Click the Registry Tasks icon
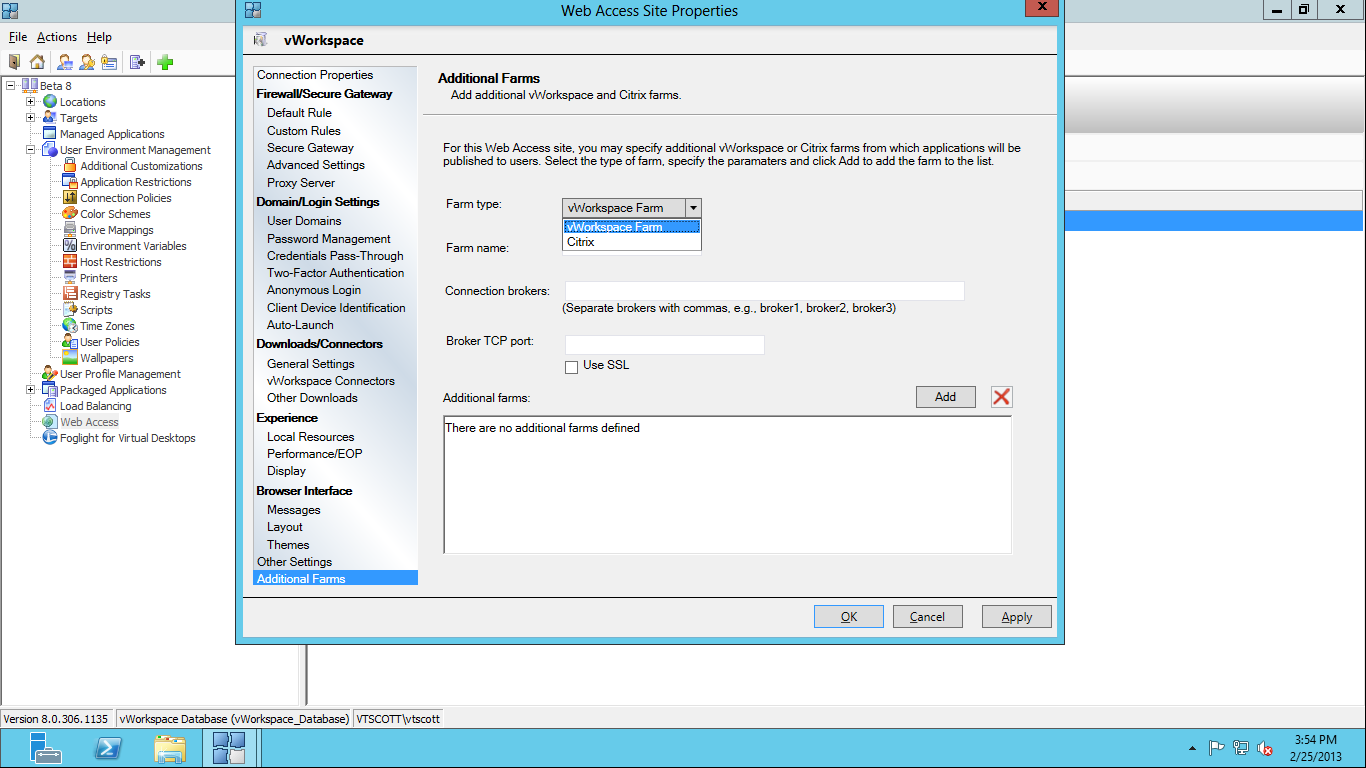This screenshot has width=1366, height=768. pos(70,294)
